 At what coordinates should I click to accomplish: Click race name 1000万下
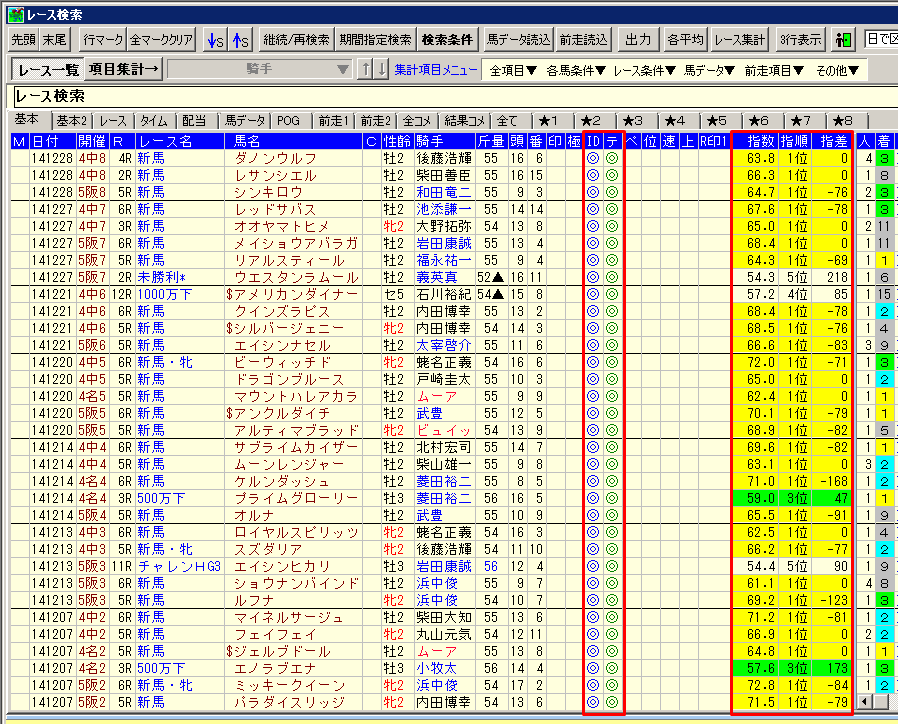coord(165,294)
